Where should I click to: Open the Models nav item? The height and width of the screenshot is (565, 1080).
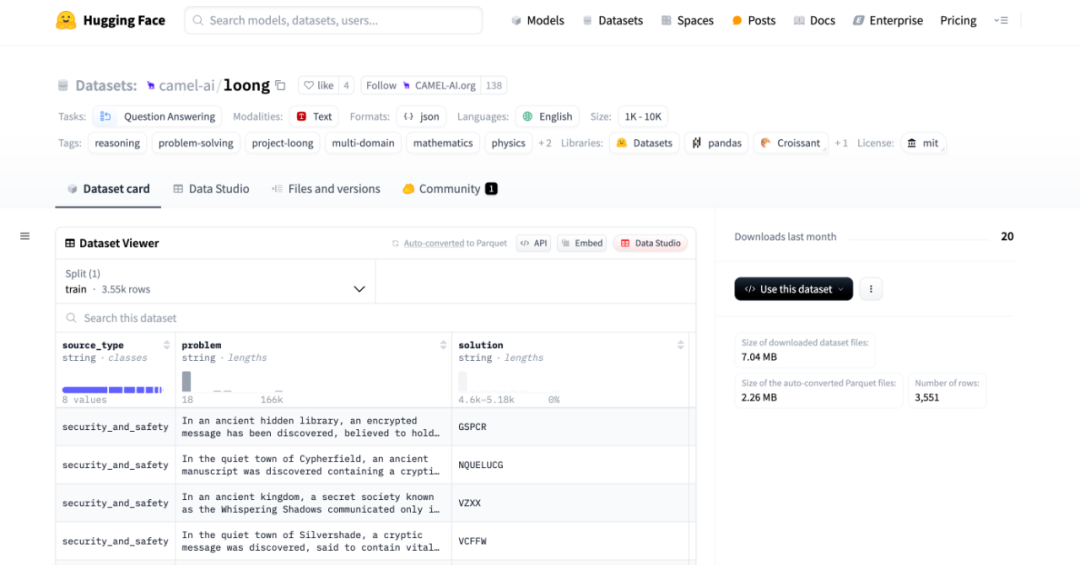(x=537, y=21)
